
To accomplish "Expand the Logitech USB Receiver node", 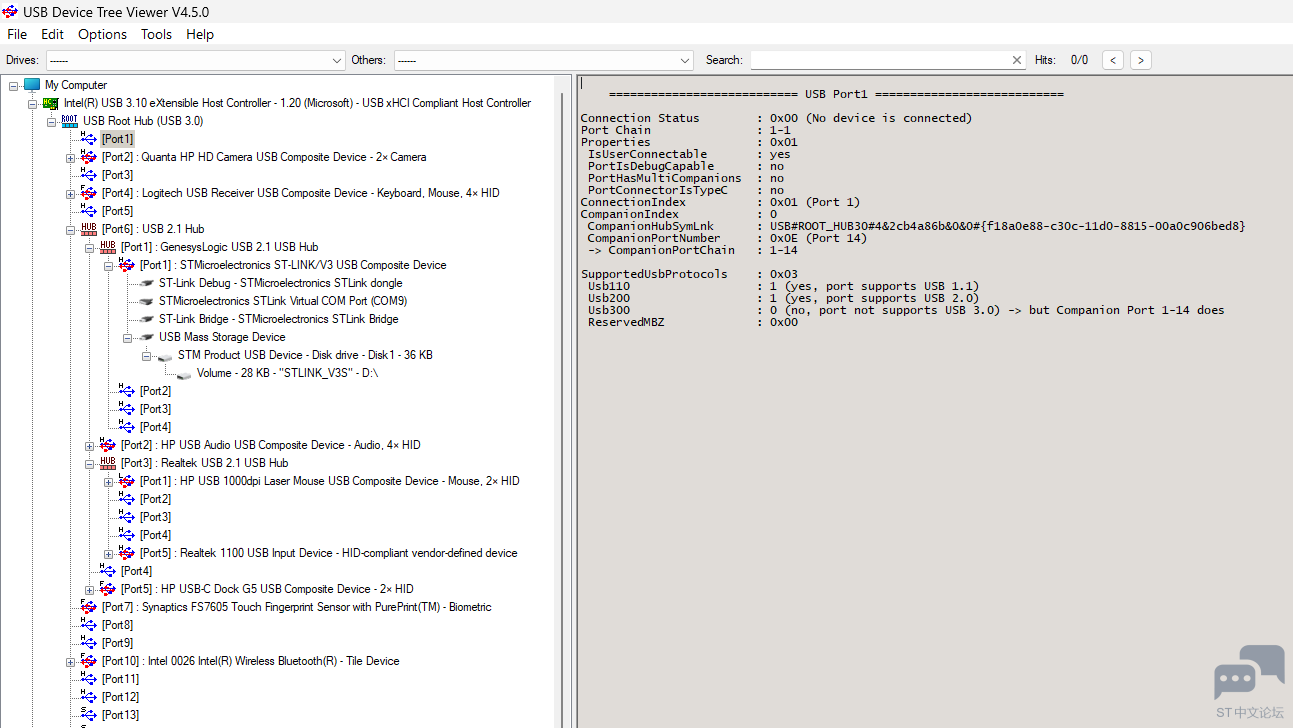I will click(x=70, y=194).
